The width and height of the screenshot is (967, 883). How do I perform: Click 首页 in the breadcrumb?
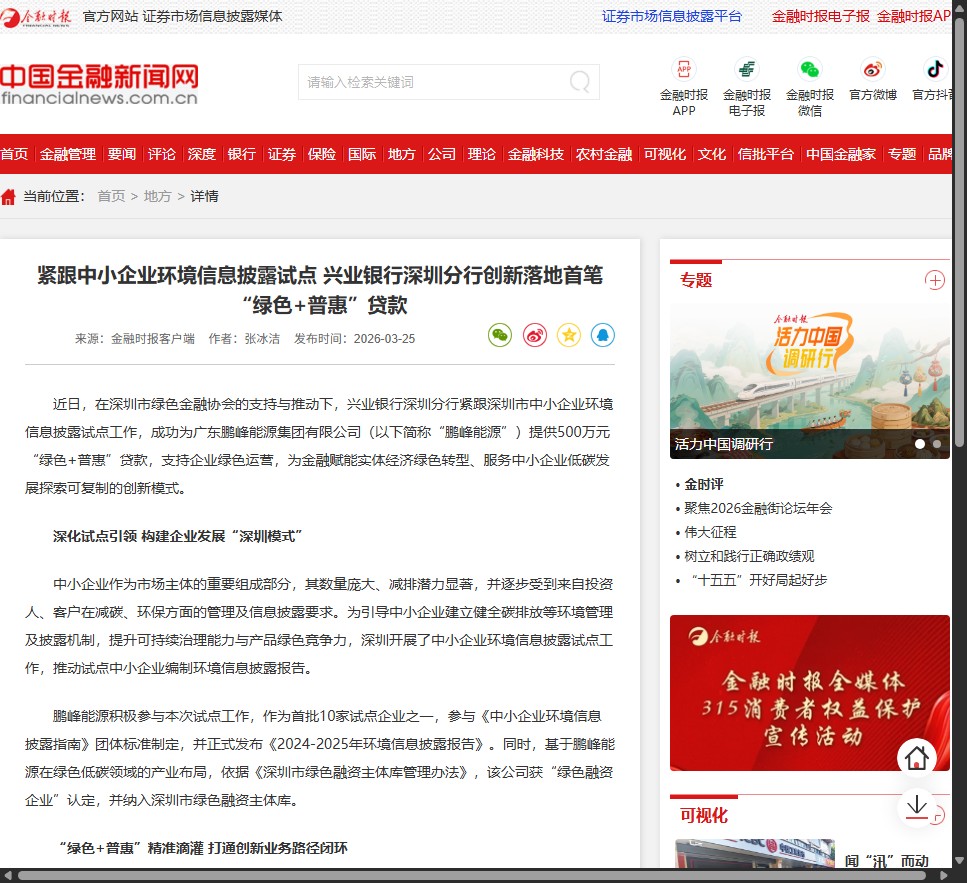tap(112, 196)
